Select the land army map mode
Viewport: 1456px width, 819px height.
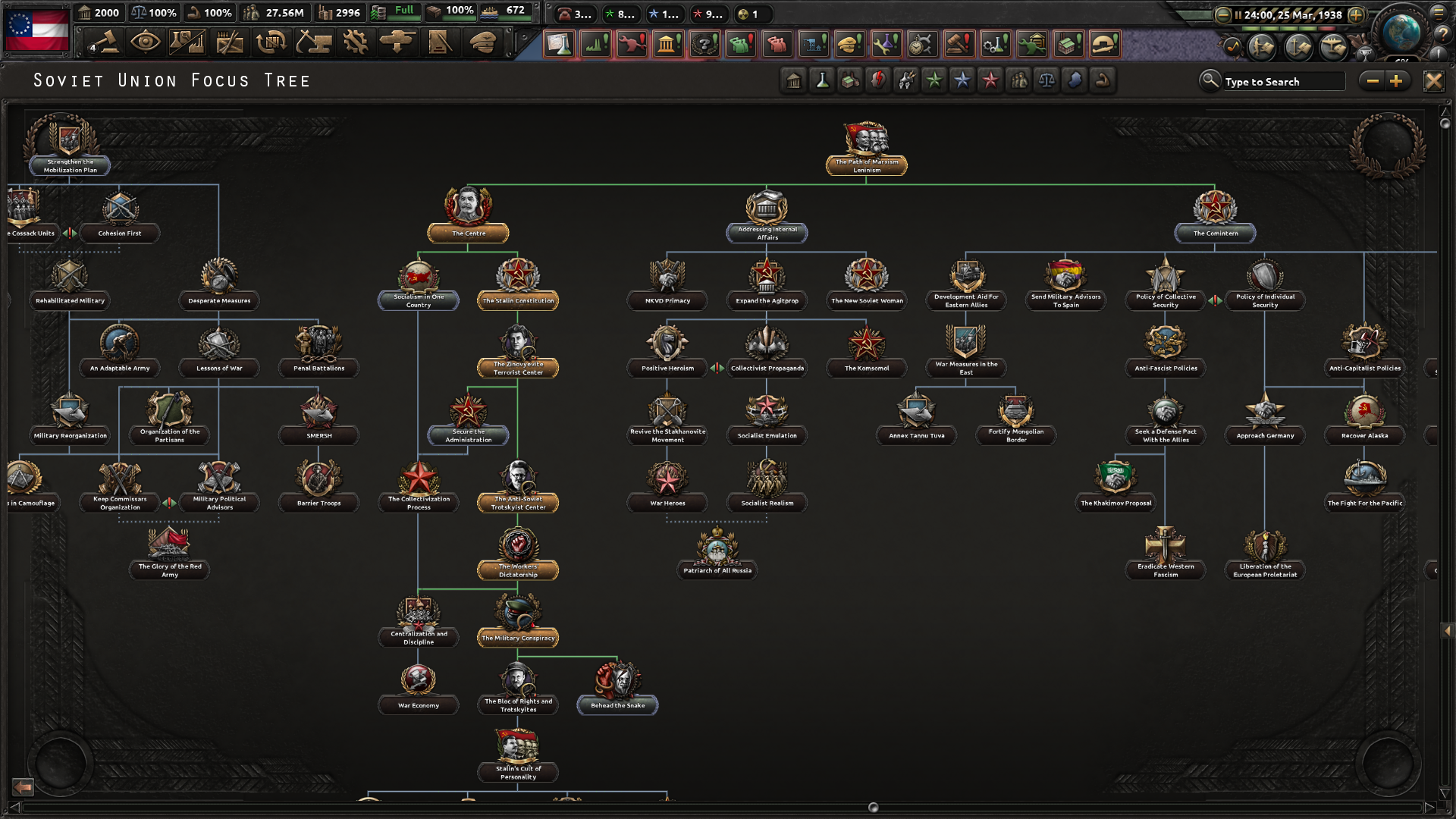1262,48
